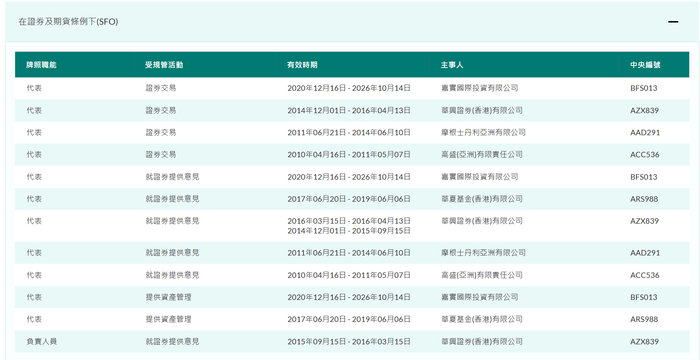This screenshot has height=360, width=700.
Task: Select BFS013 in the 提供資產管理 row
Action: [644, 297]
